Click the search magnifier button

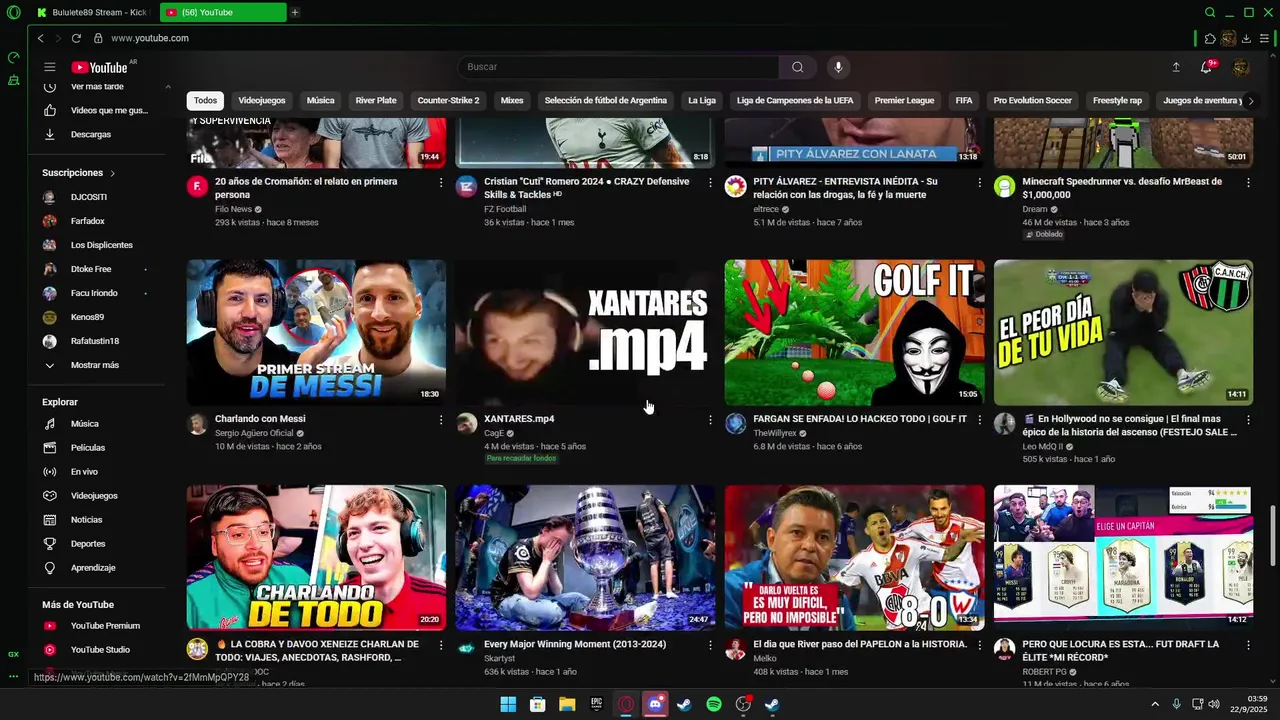(x=797, y=67)
